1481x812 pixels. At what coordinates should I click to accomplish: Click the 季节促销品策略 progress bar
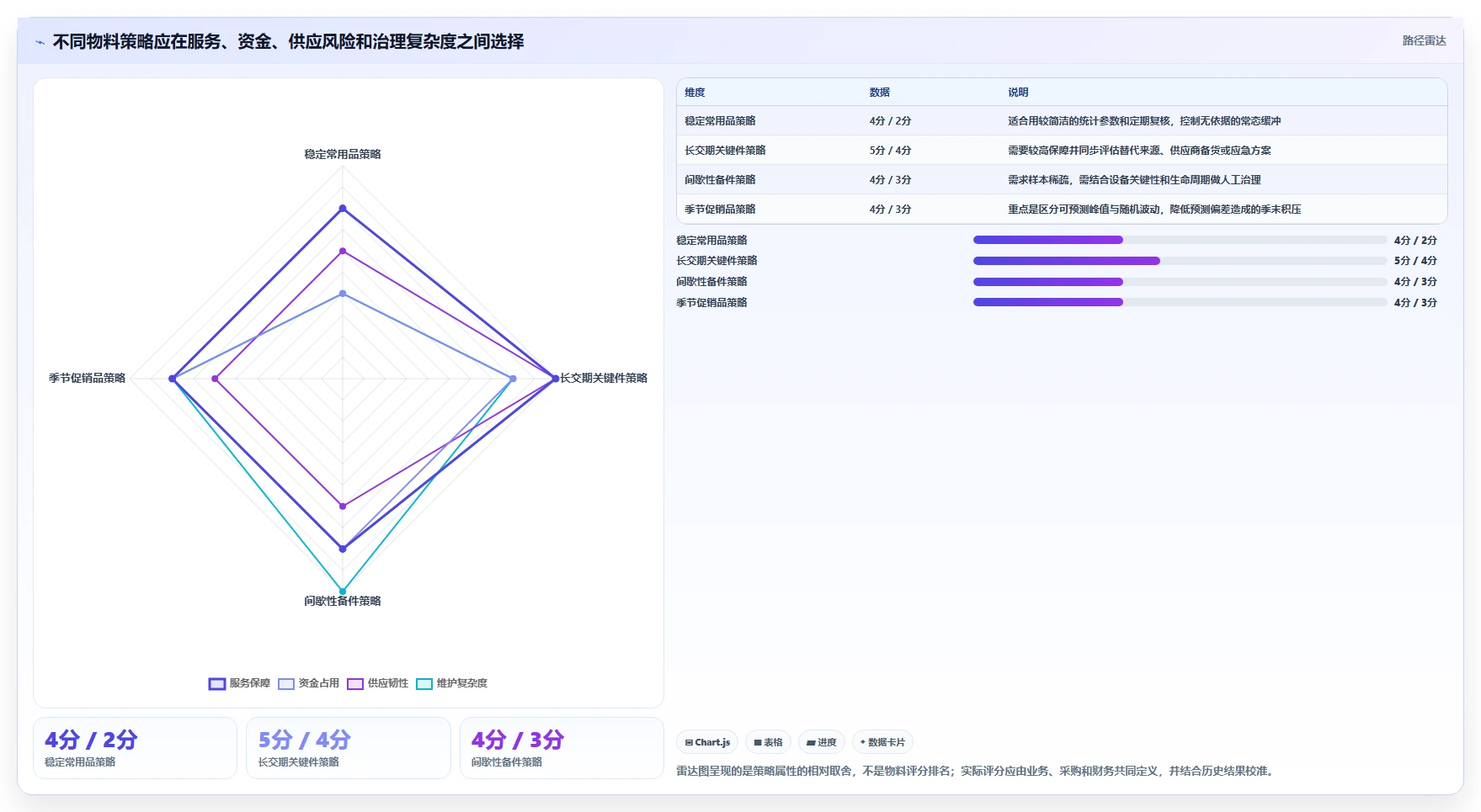tap(1180, 302)
